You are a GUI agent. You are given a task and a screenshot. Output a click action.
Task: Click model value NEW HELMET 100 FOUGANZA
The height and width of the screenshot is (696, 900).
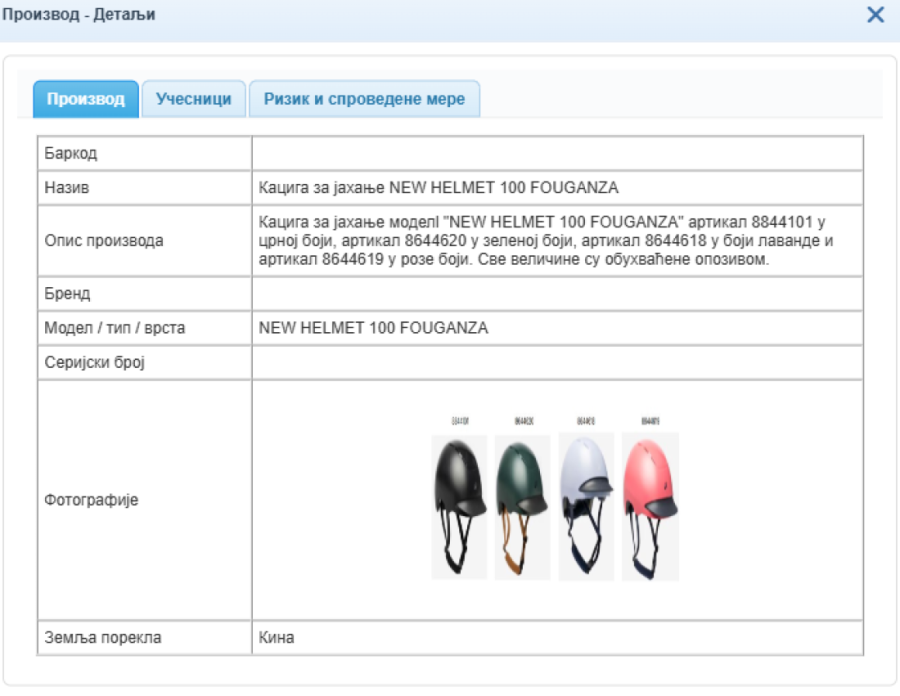[373, 328]
